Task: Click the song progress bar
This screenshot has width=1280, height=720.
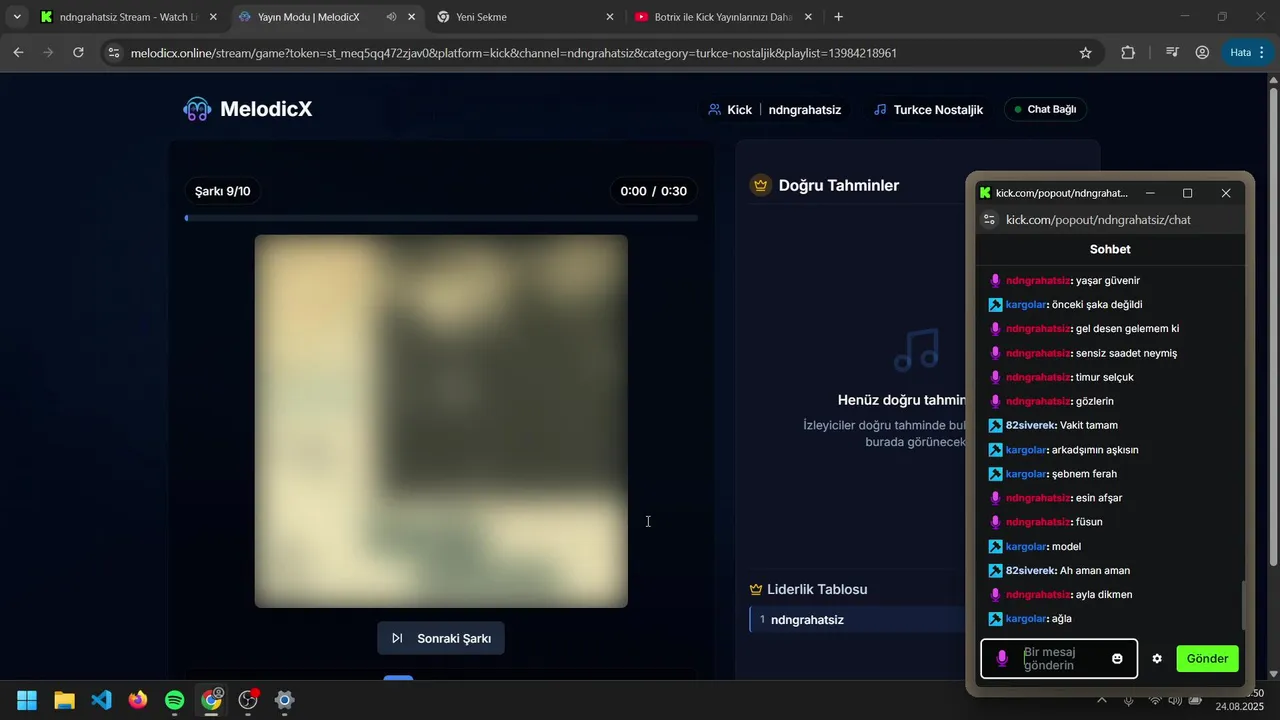Action: pos(441,217)
